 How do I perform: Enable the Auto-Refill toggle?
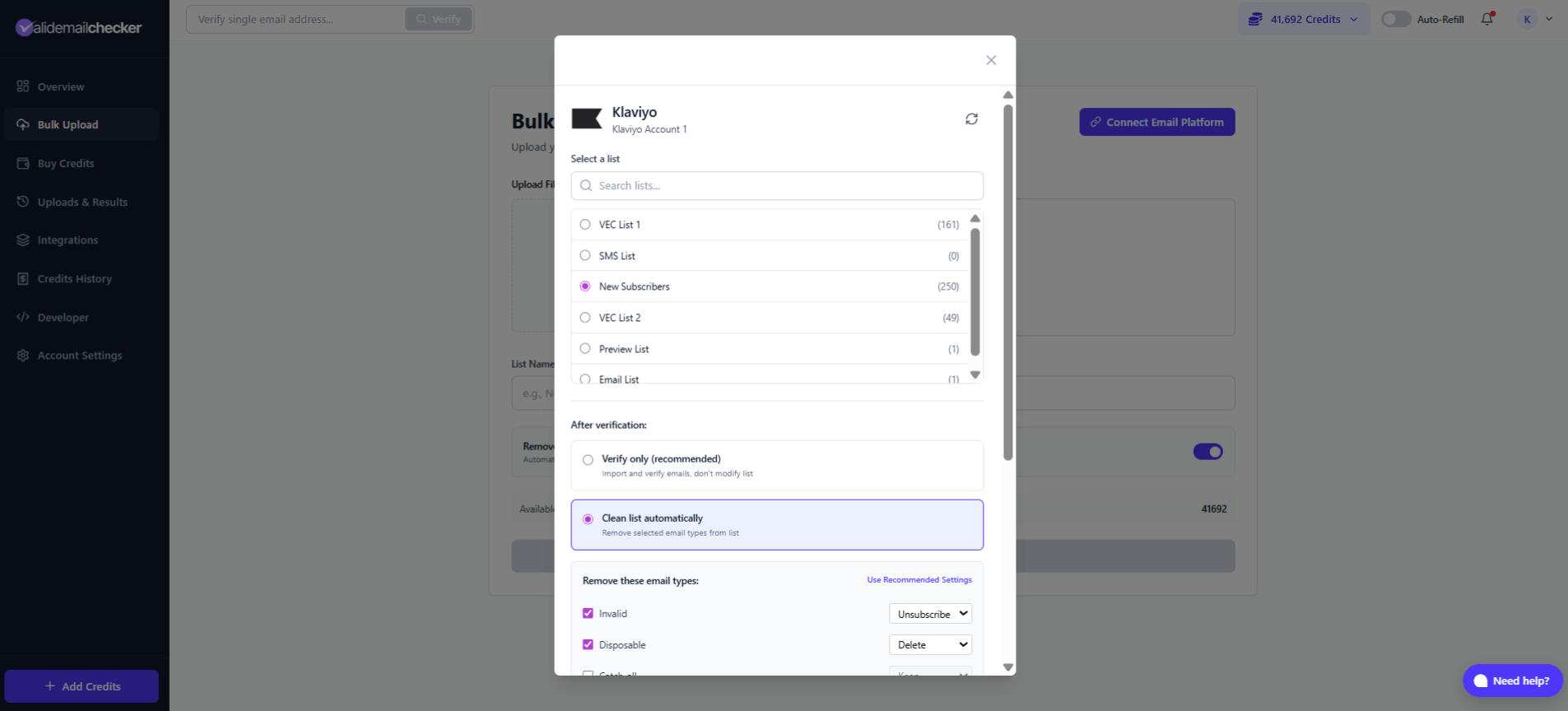(1395, 18)
